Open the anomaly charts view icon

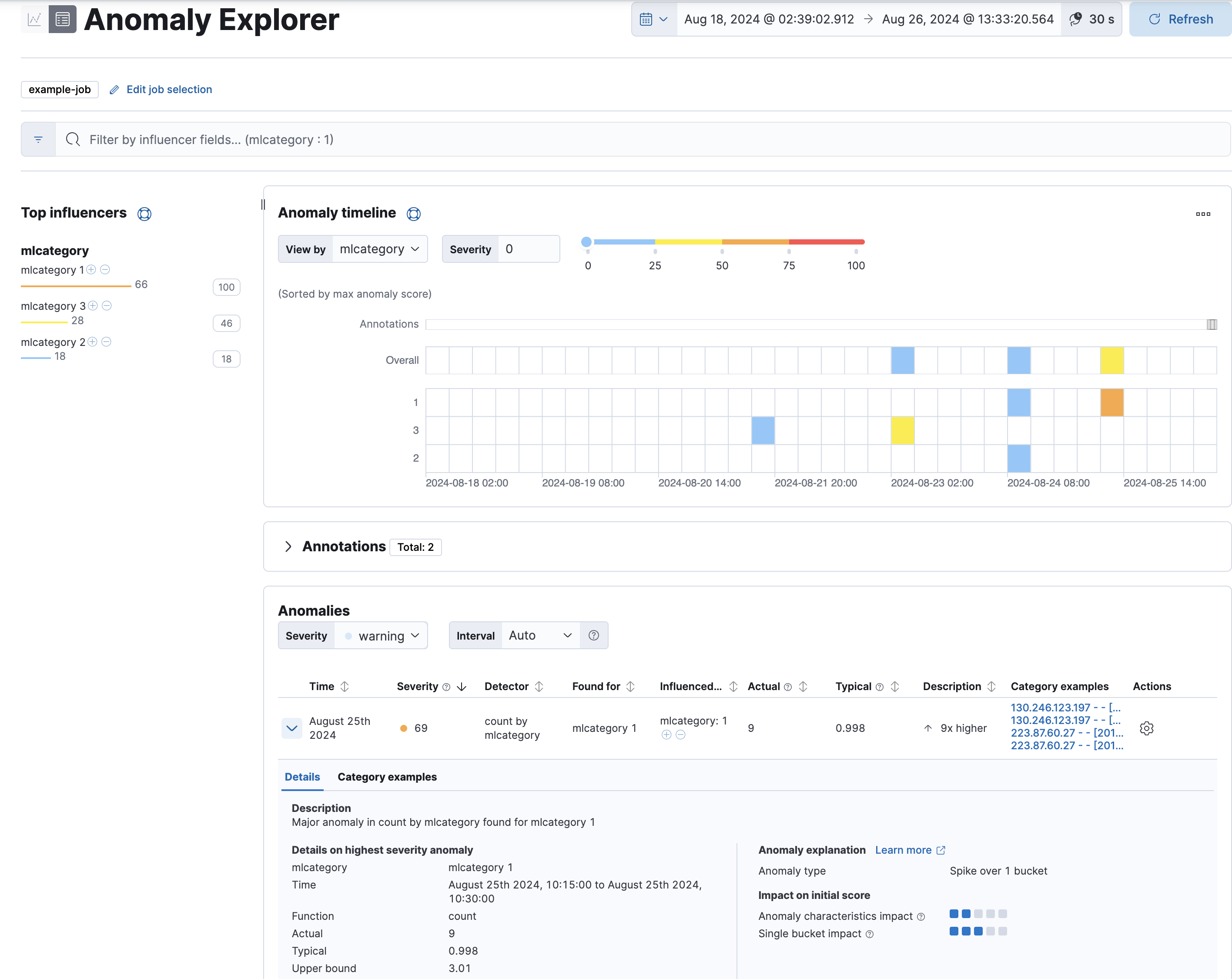coord(34,19)
